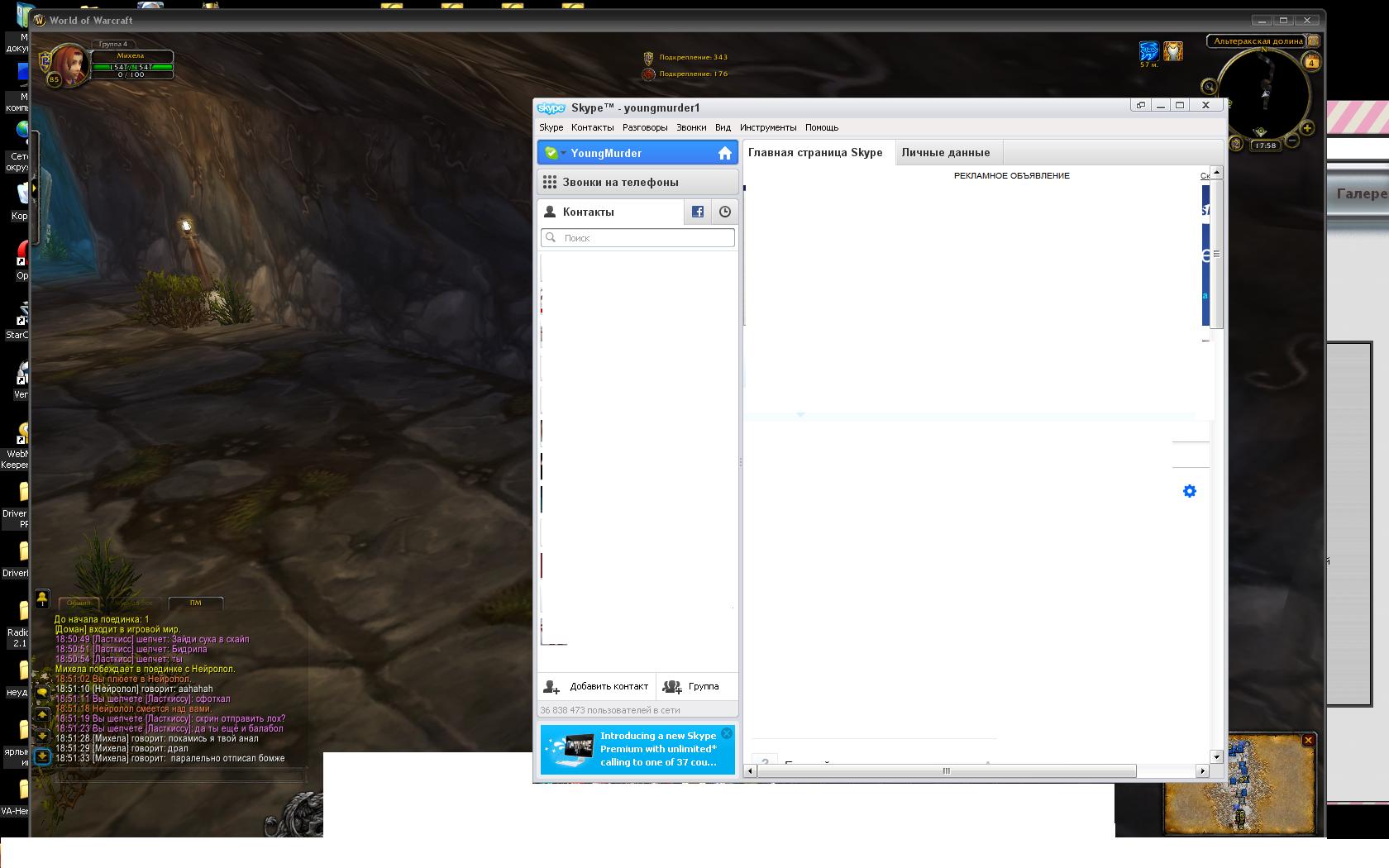Click the Skype contact search field

637,238
